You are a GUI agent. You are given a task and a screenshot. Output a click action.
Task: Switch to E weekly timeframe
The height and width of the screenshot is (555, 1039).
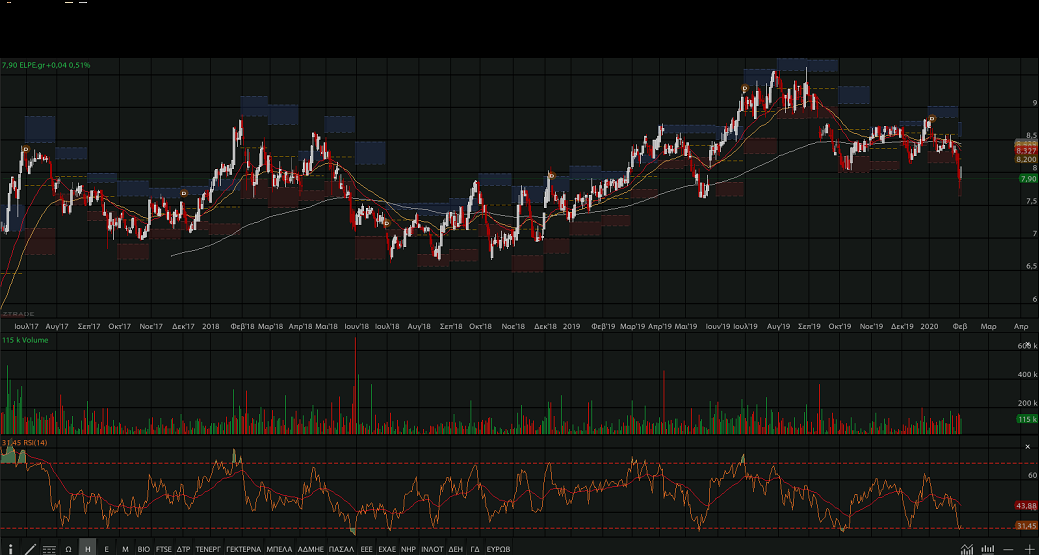point(106,549)
